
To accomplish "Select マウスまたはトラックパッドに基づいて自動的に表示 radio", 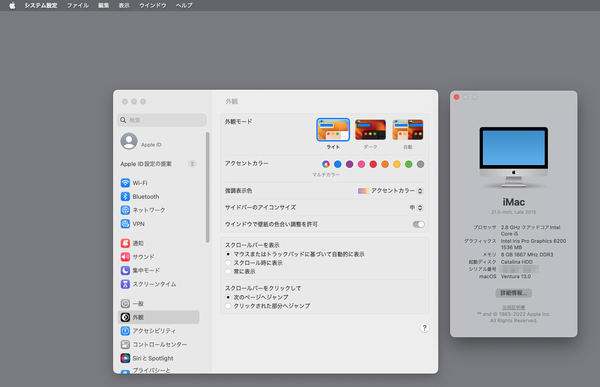I will coord(228,254).
